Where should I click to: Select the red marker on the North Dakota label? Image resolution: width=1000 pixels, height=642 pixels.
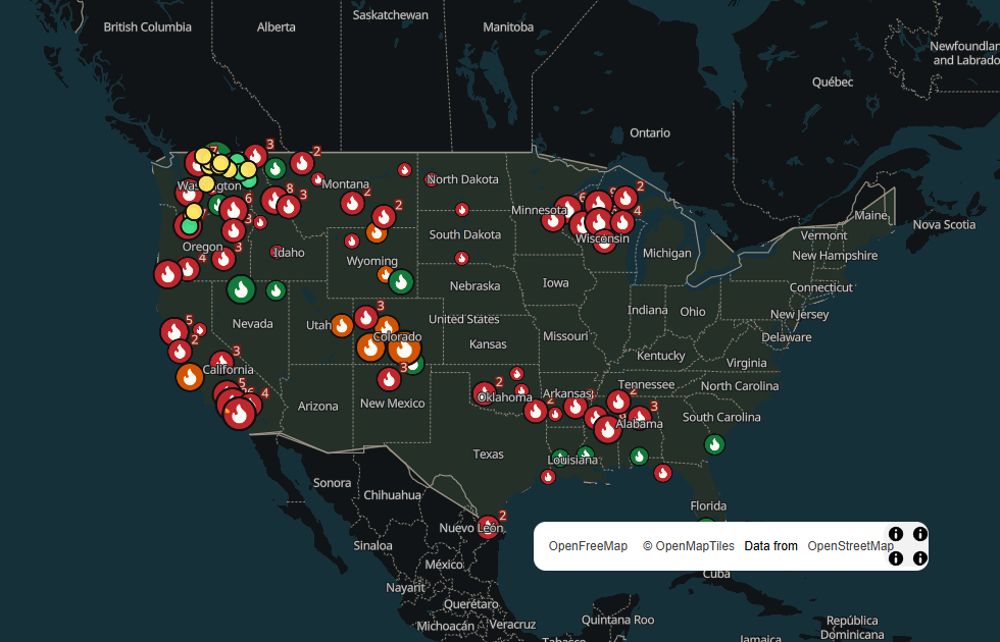tap(431, 179)
